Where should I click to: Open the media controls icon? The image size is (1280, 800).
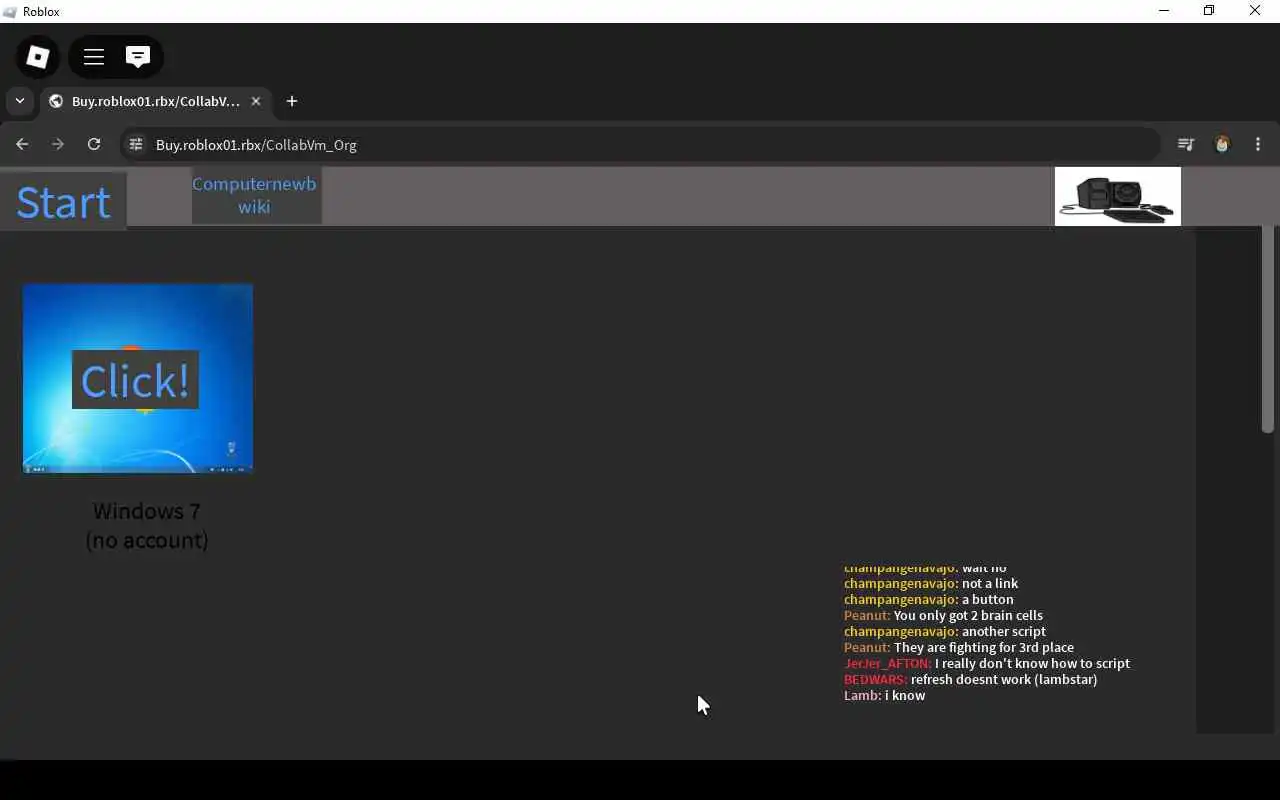click(x=1186, y=144)
